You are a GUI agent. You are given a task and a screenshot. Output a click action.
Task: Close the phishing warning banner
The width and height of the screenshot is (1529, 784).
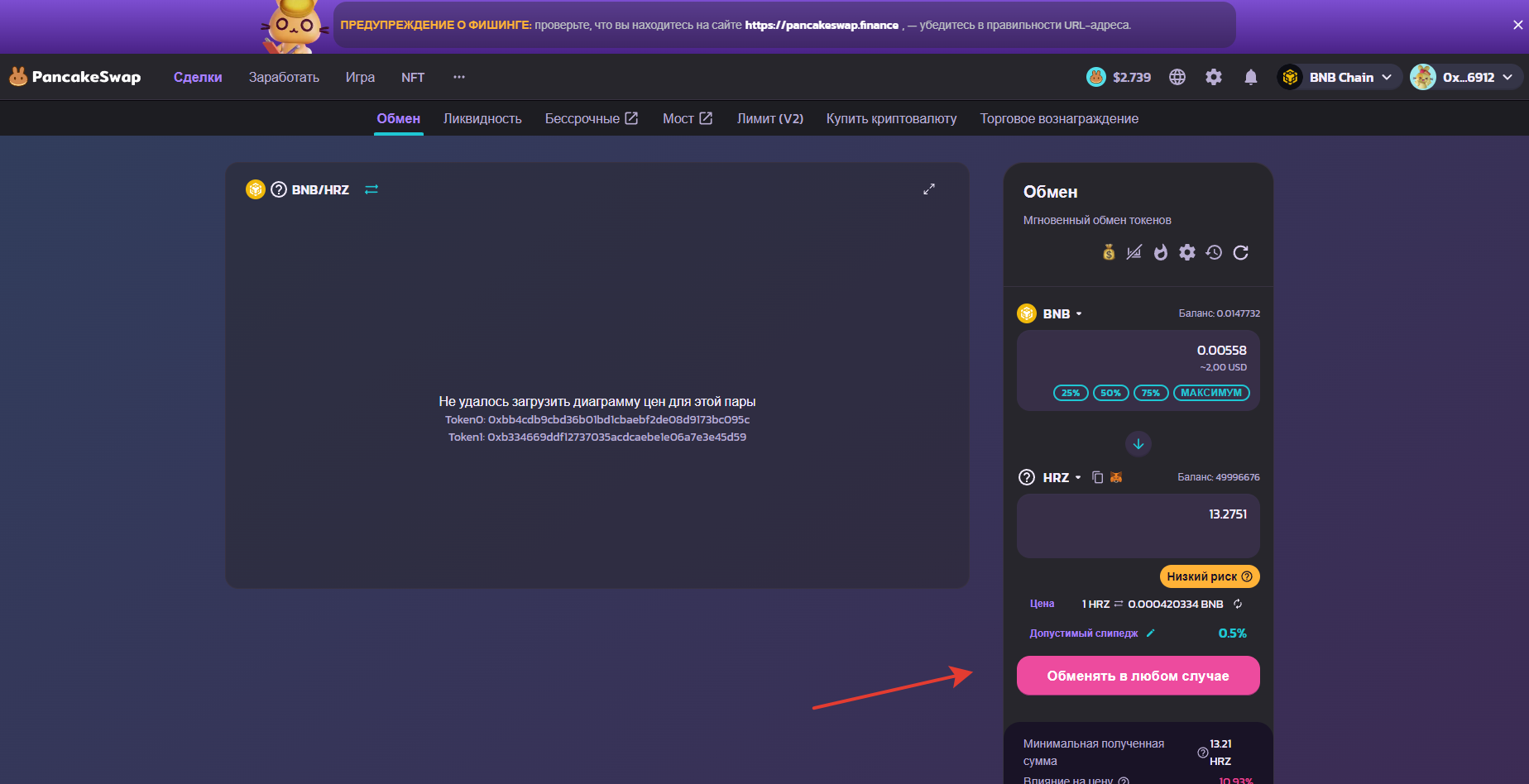(1518, 25)
